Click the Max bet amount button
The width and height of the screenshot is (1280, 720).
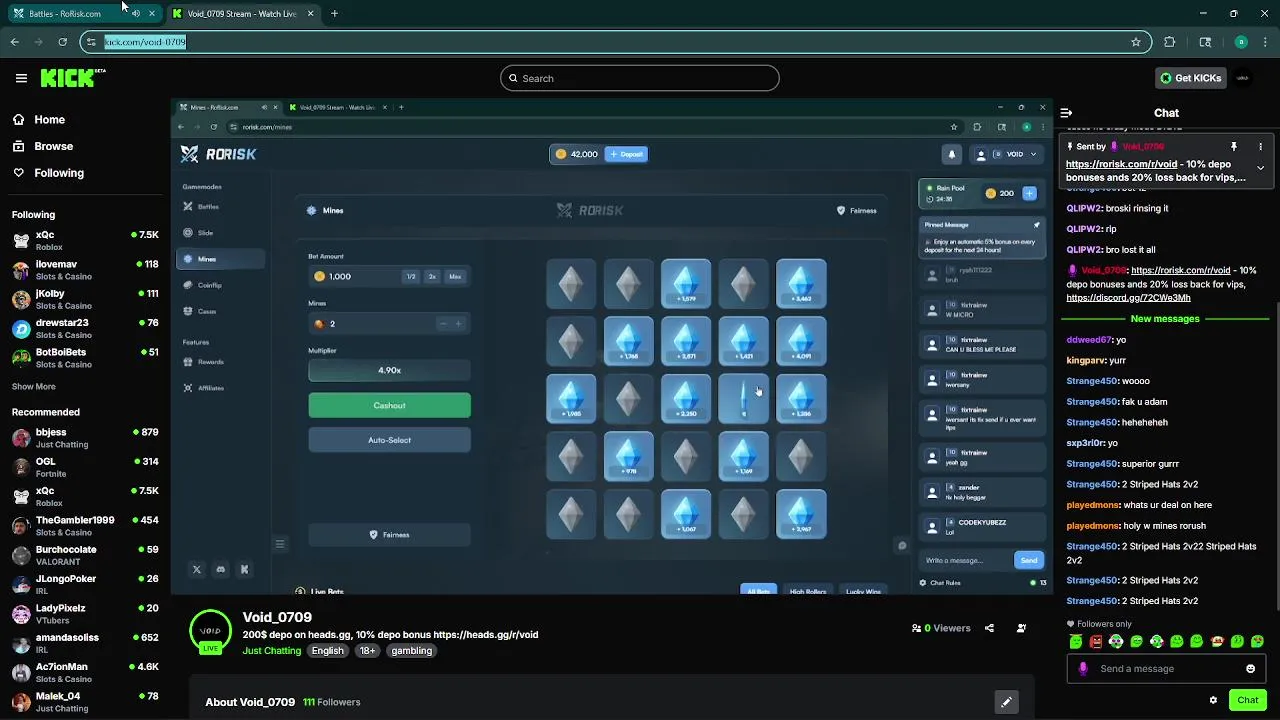point(455,276)
